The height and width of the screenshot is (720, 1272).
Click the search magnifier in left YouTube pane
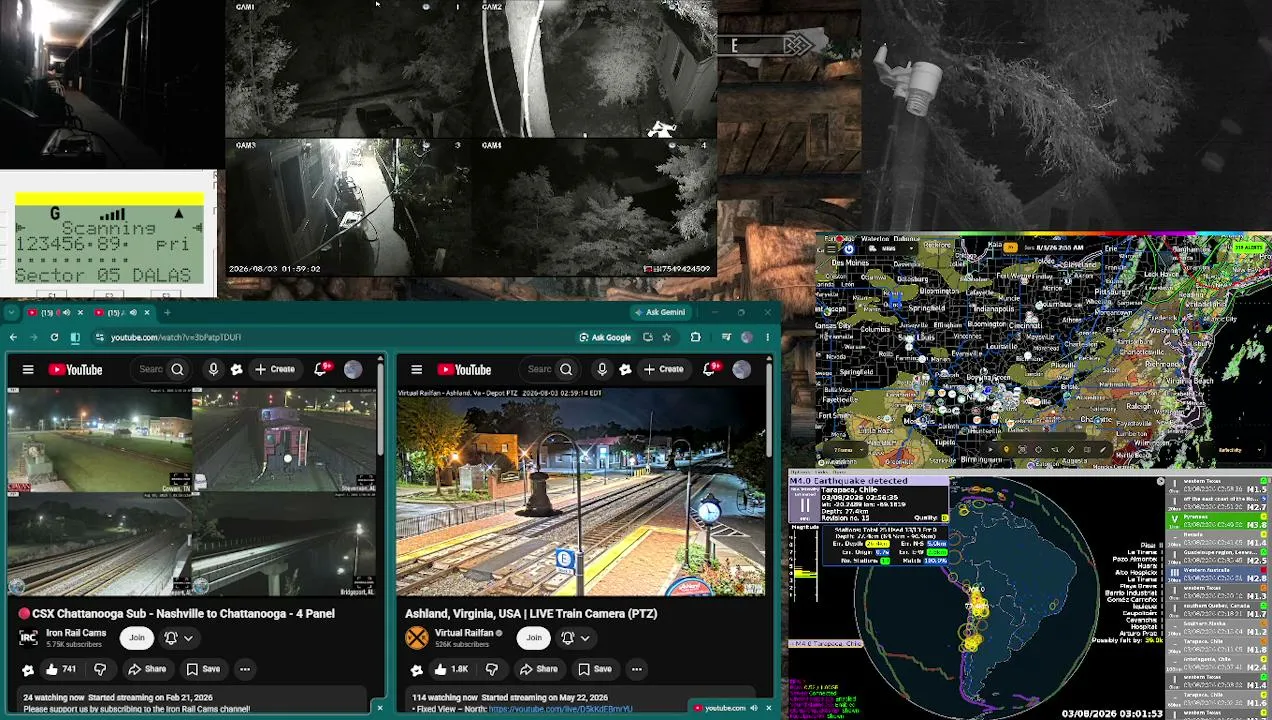click(x=177, y=370)
